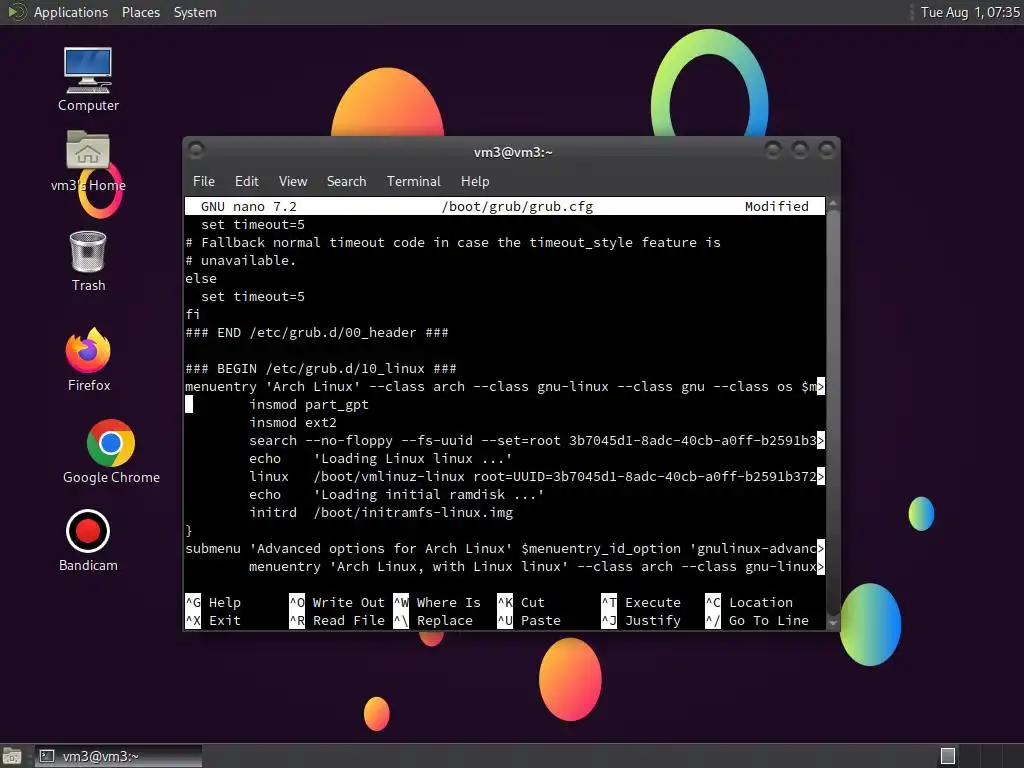Click the terminal window menu button at title bar left
This screenshot has height=768, width=1024.
[x=195, y=150]
